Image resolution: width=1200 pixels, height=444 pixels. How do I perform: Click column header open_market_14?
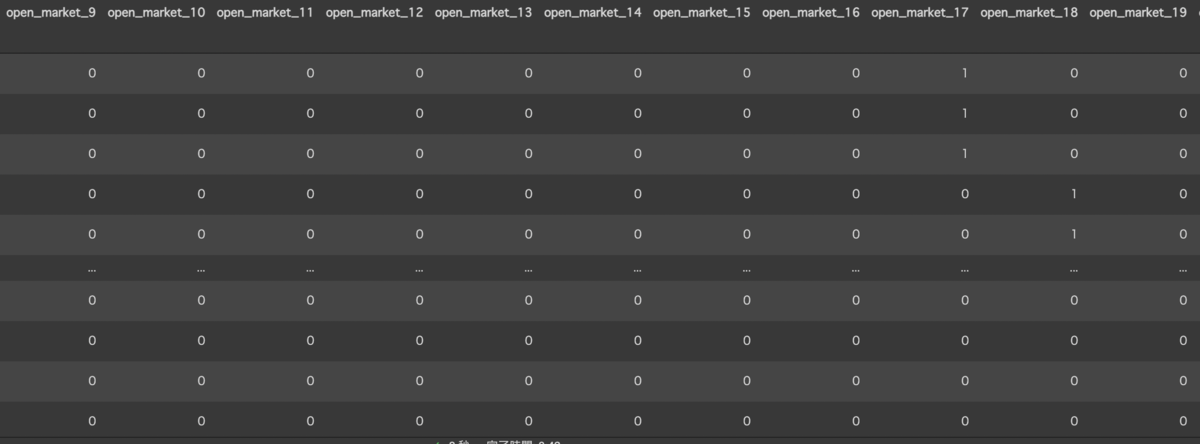coord(592,13)
